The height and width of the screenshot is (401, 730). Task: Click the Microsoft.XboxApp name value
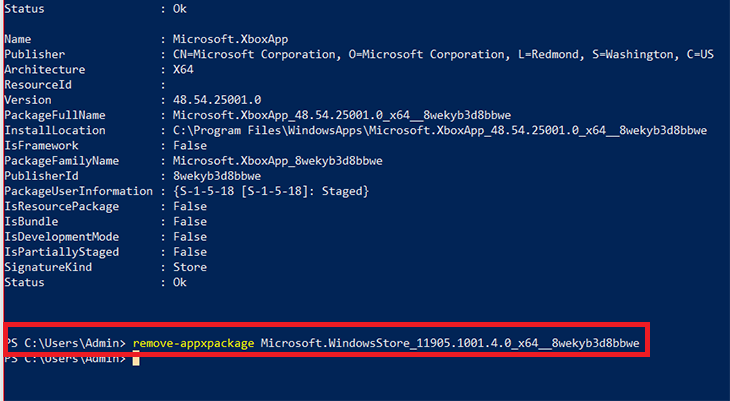(x=230, y=39)
